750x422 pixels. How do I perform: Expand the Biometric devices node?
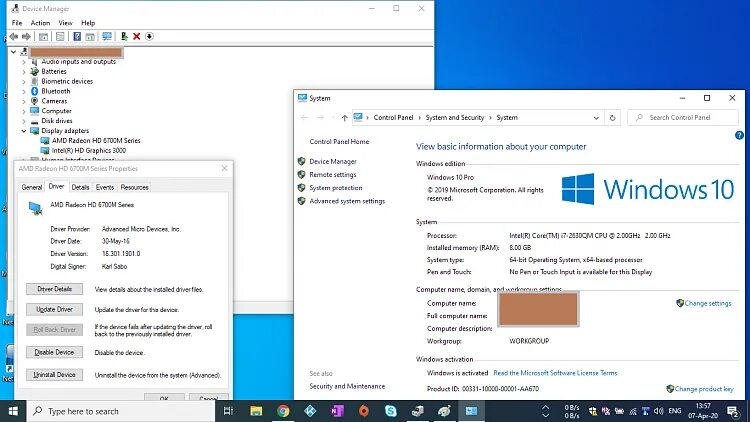24,81
